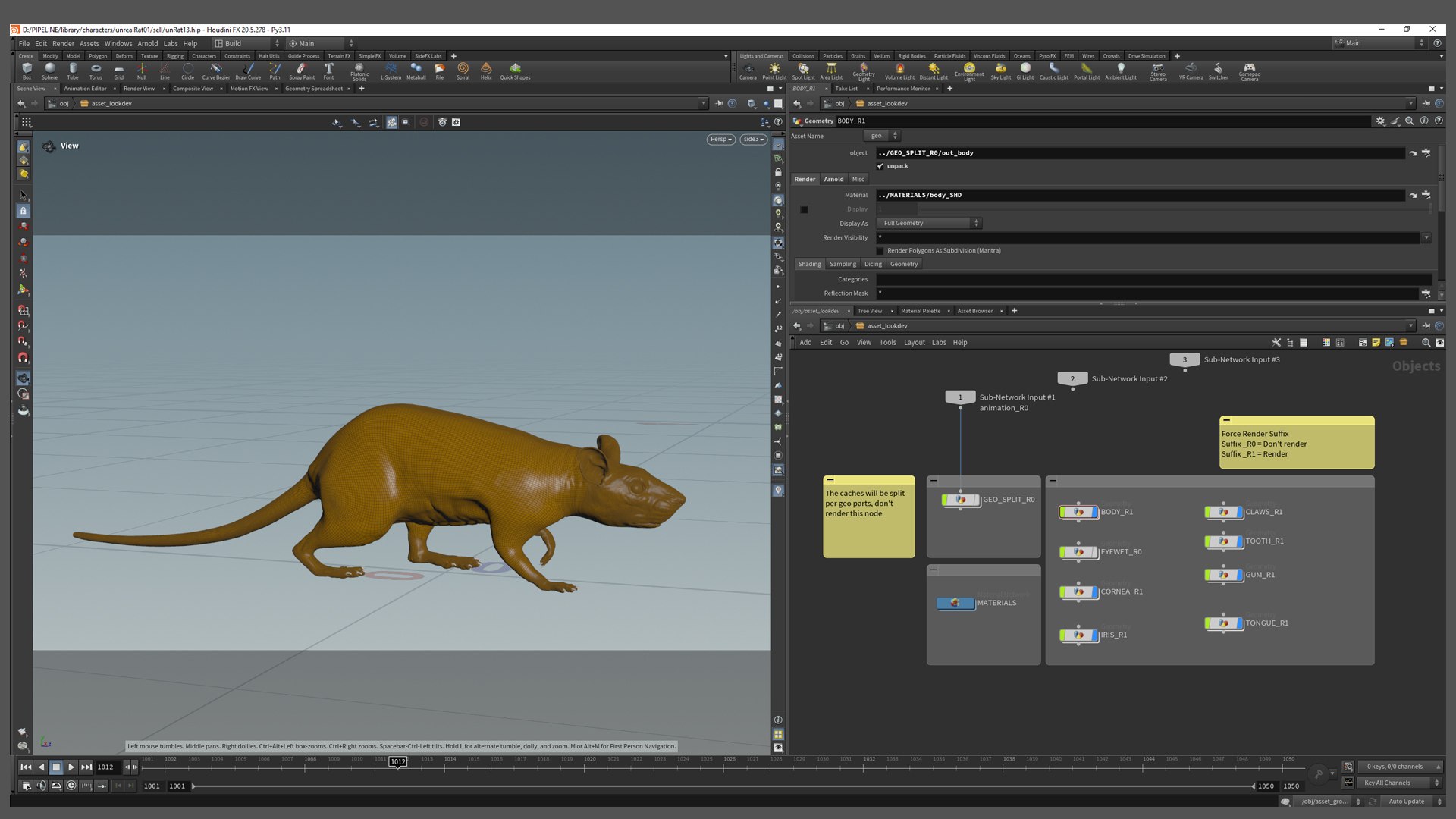Click the Spiral shelf tool
Screen dimensions: 1456x819
point(463,71)
